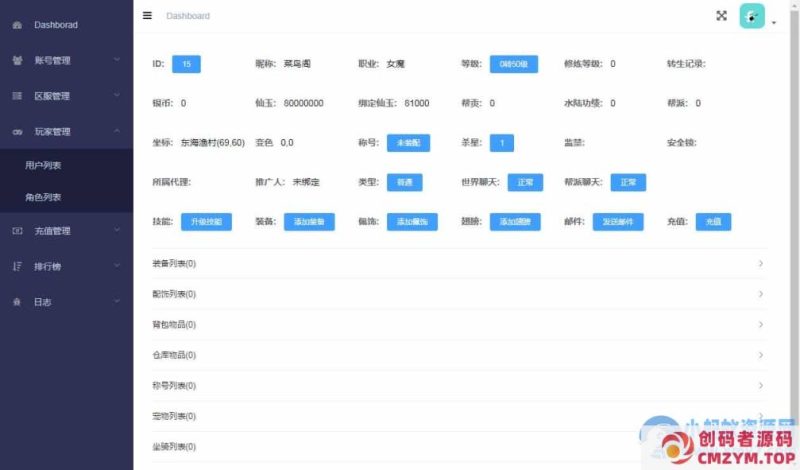Image resolution: width=800 pixels, height=470 pixels.
Task: Open the 坐骑列表(0) collapse row
Action: 459,447
